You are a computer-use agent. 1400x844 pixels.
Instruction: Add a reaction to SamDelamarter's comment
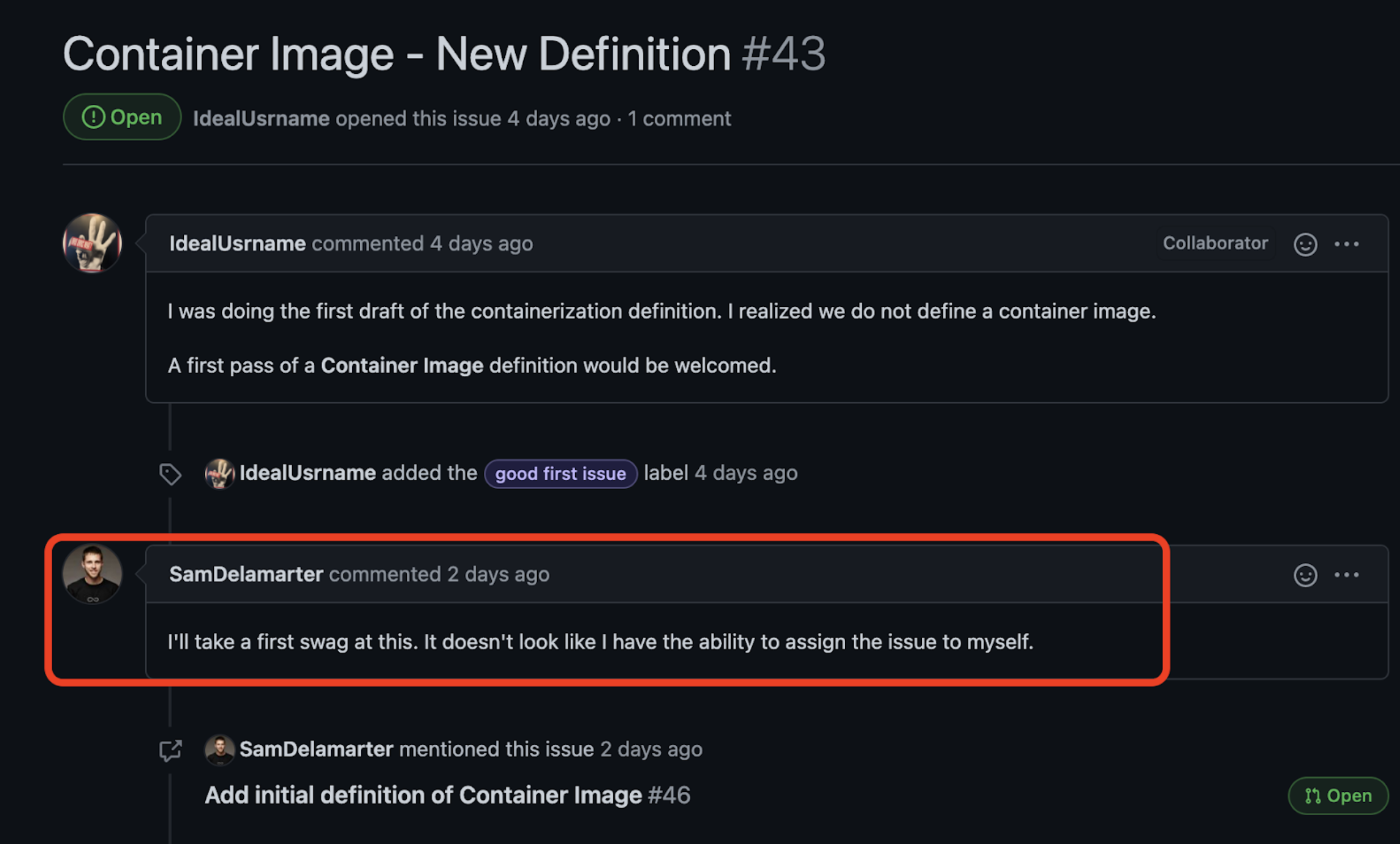[1305, 575]
